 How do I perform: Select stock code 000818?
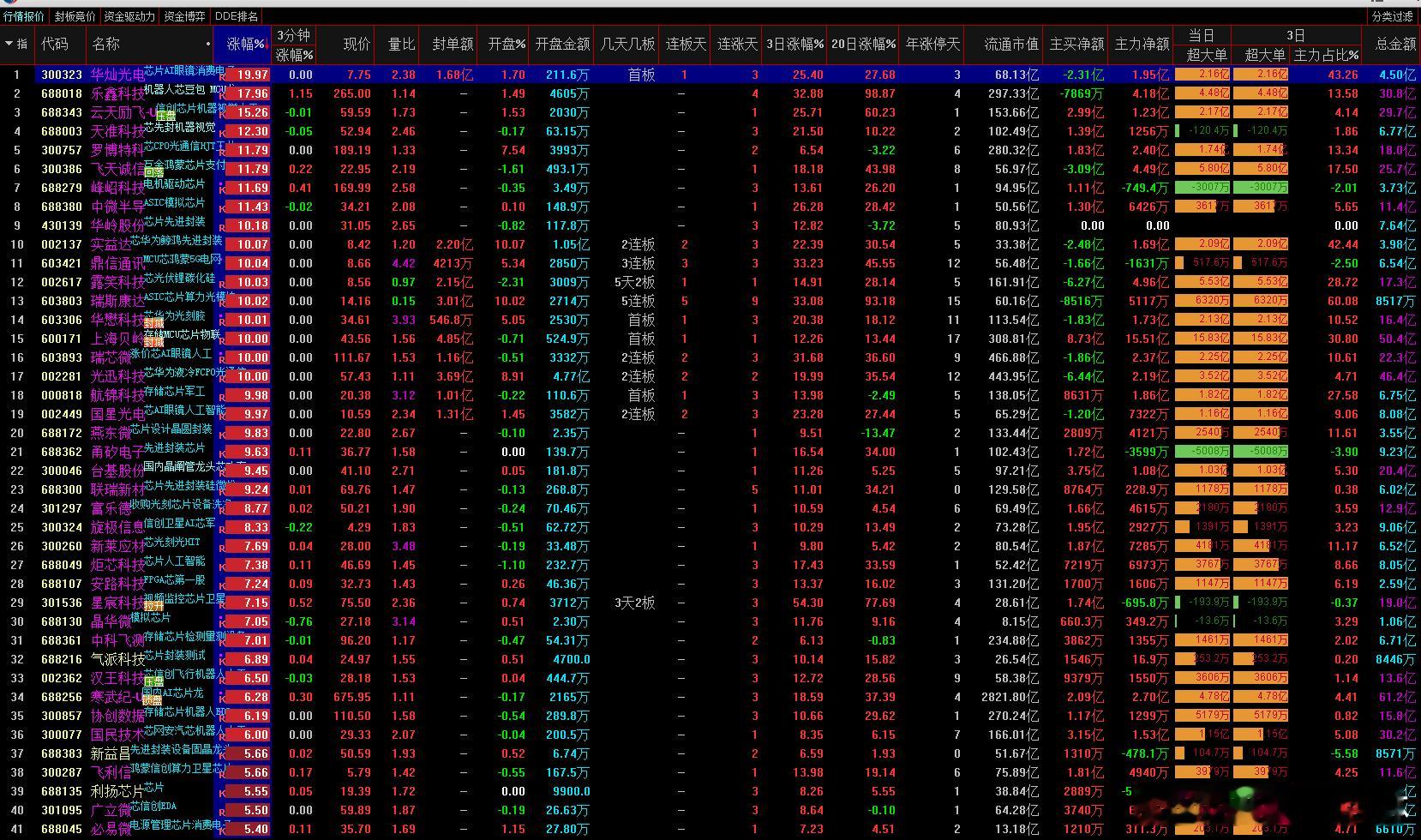[x=62, y=396]
